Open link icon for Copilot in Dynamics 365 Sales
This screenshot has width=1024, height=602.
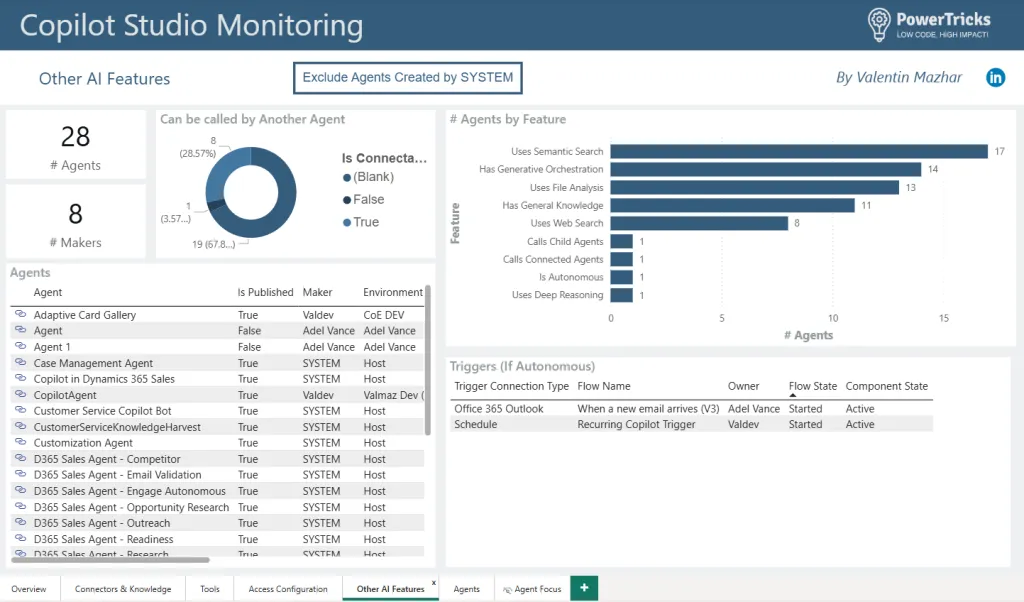[x=20, y=378]
